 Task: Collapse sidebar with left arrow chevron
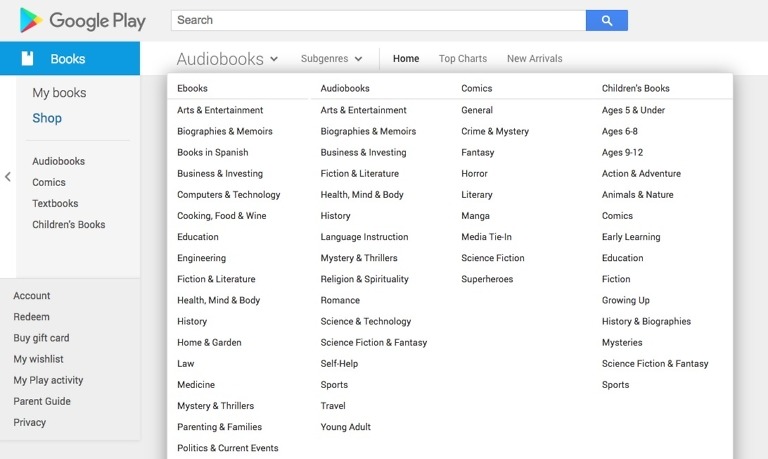tap(8, 177)
